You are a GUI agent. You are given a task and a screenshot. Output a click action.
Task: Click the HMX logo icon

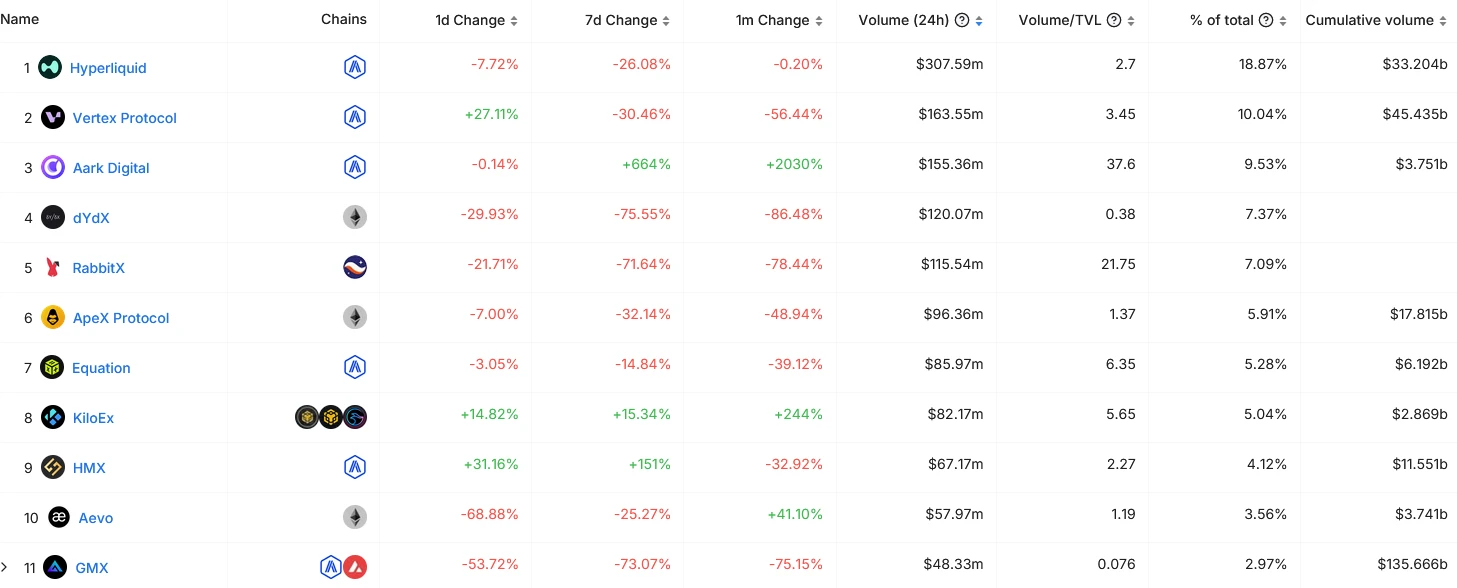53,468
